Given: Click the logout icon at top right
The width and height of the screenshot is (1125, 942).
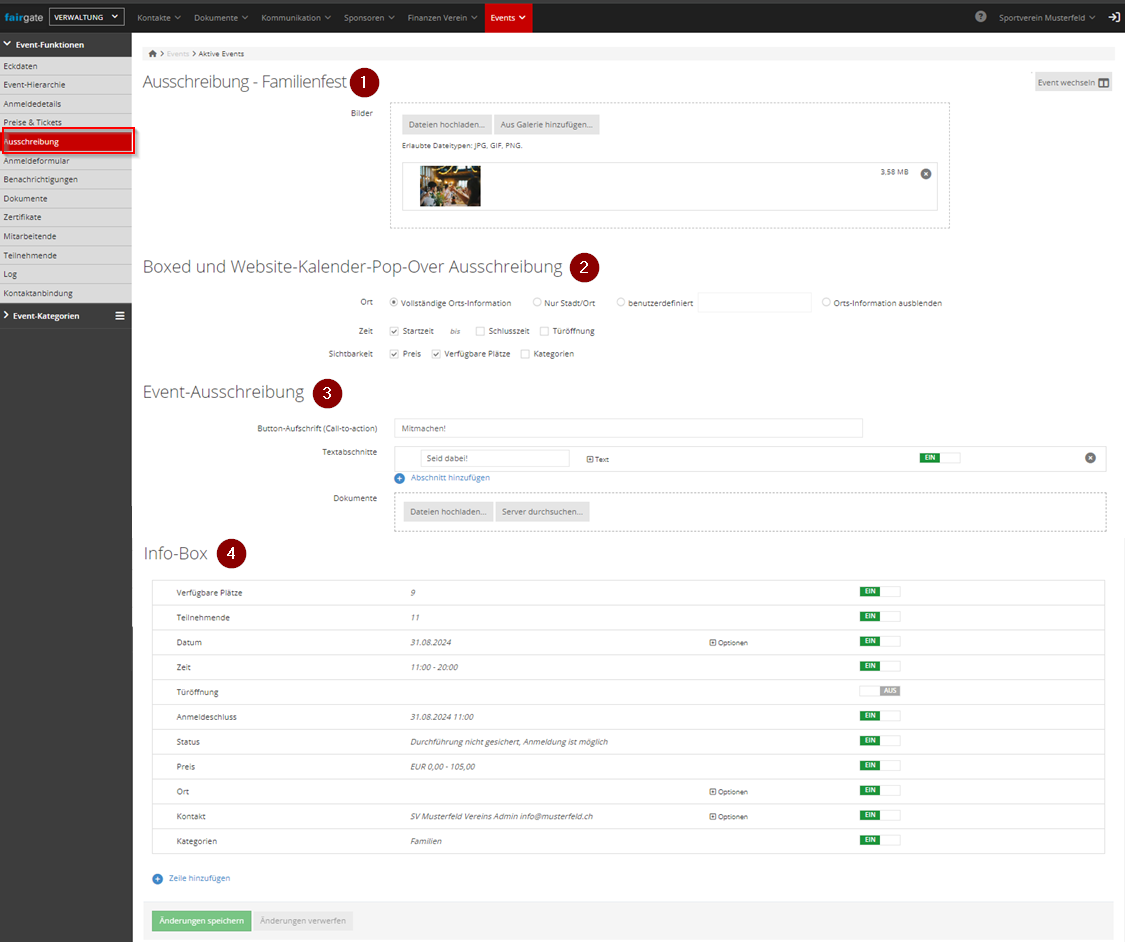Looking at the screenshot, I should pyautogui.click(x=1114, y=17).
